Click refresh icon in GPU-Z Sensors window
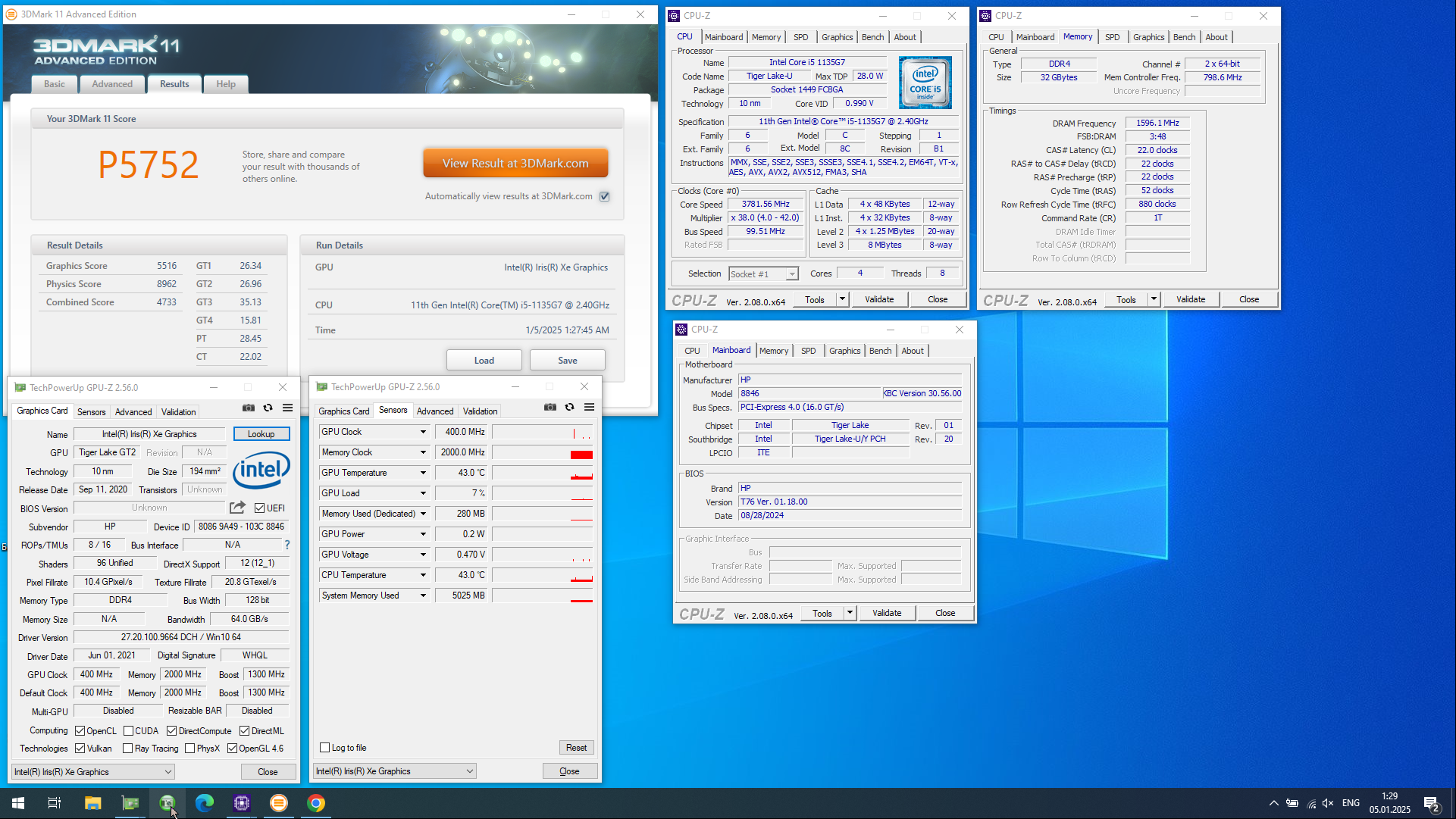The image size is (1456, 819). (569, 407)
